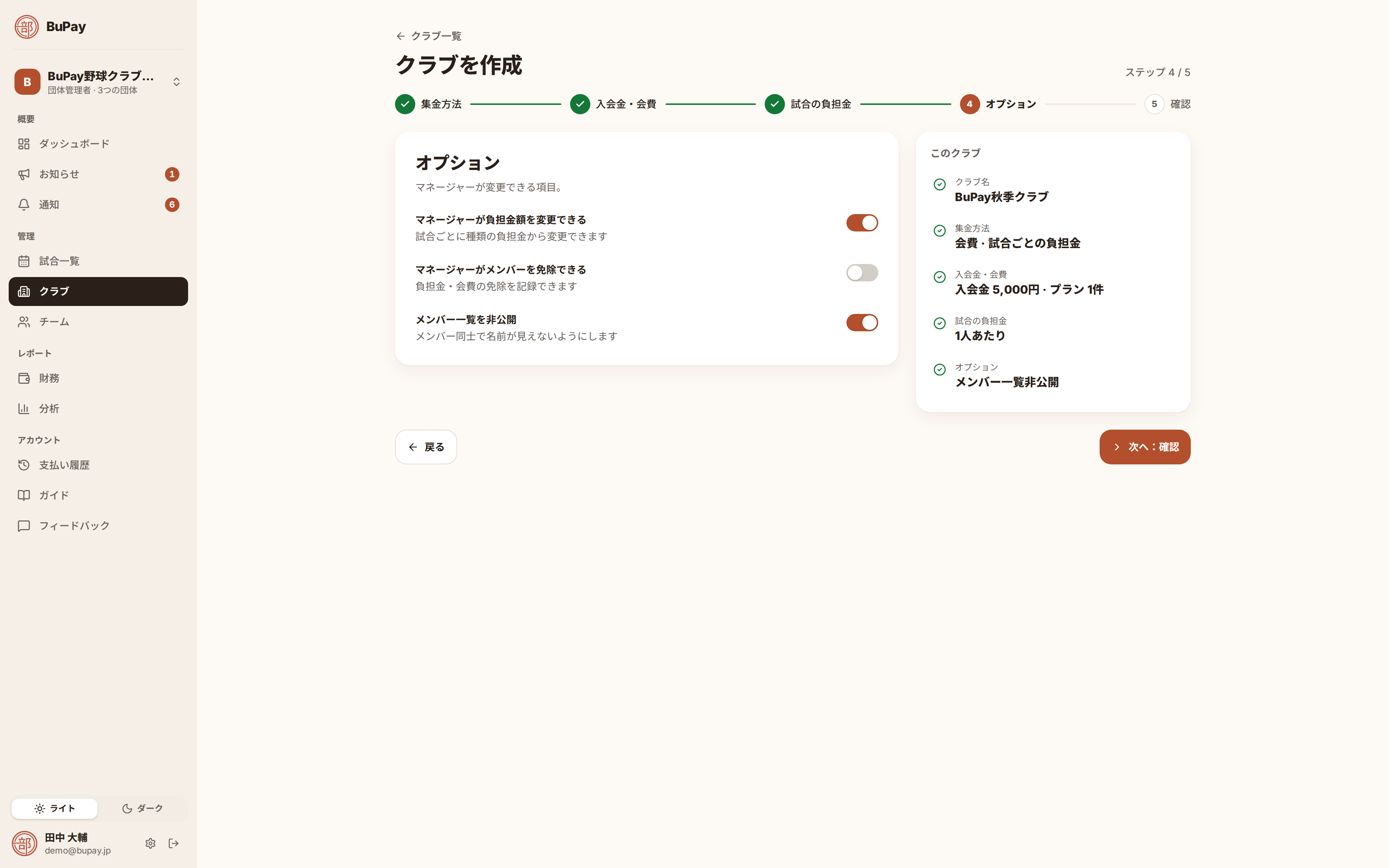Viewport: 1389px width, 868px height.
Task: Click 次へ：確認 button
Action: [x=1145, y=447]
